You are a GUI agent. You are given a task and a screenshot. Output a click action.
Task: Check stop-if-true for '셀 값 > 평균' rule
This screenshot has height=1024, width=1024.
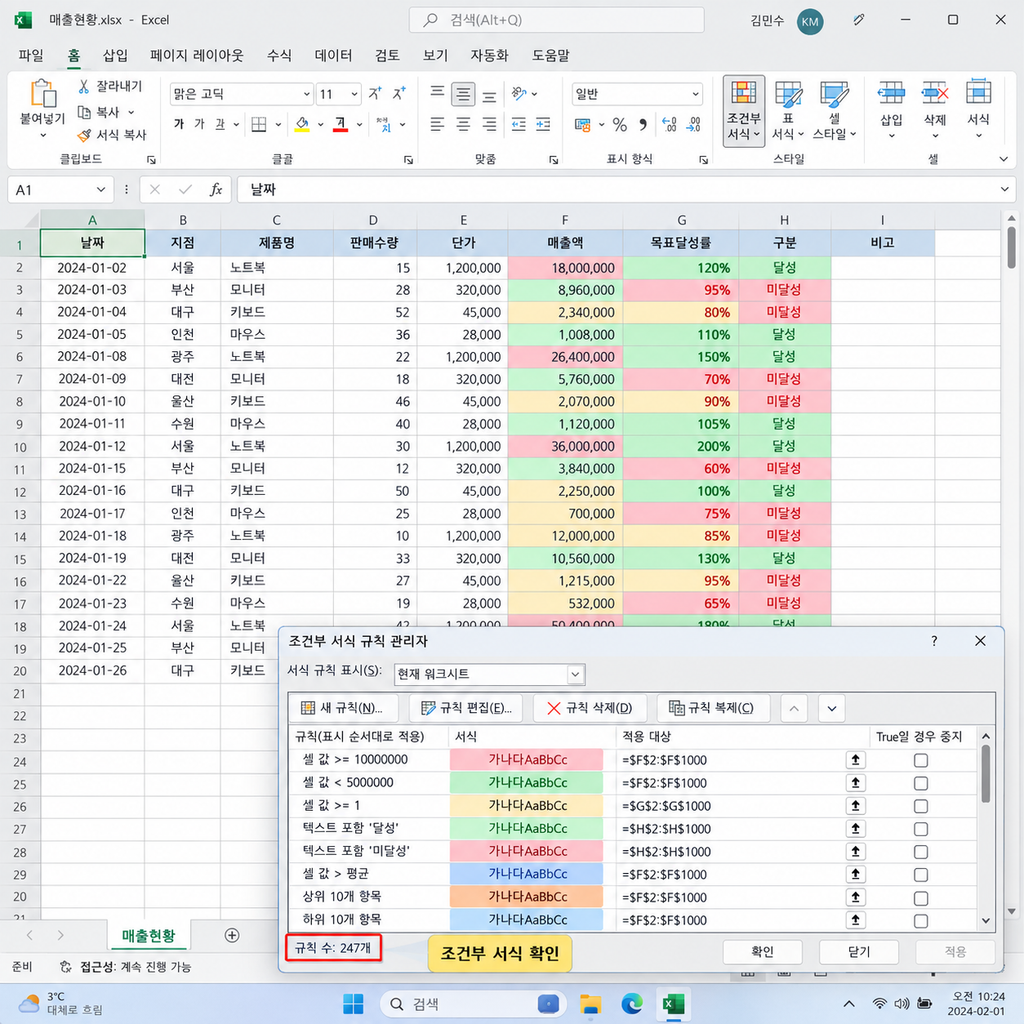(x=921, y=874)
